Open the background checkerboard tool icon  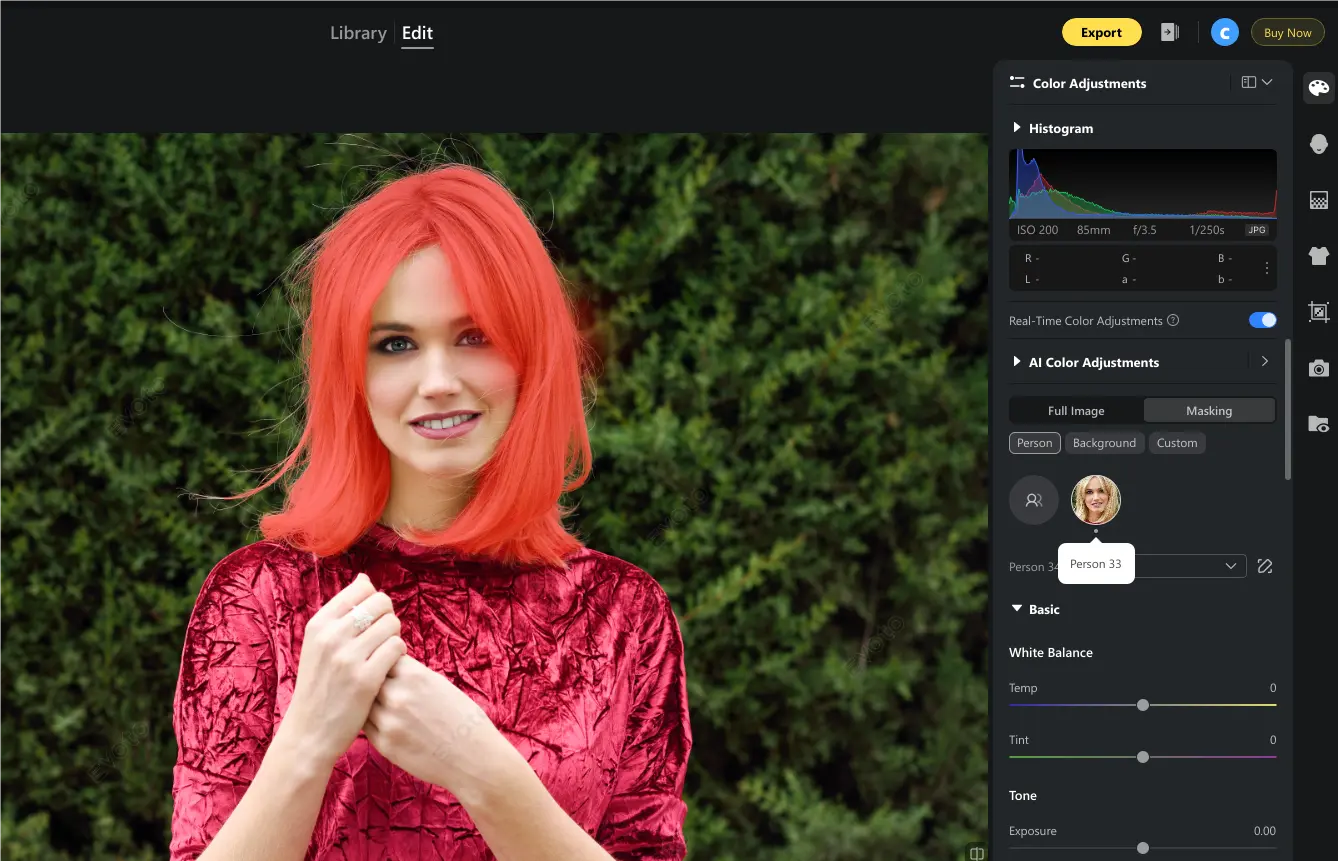click(x=1319, y=200)
